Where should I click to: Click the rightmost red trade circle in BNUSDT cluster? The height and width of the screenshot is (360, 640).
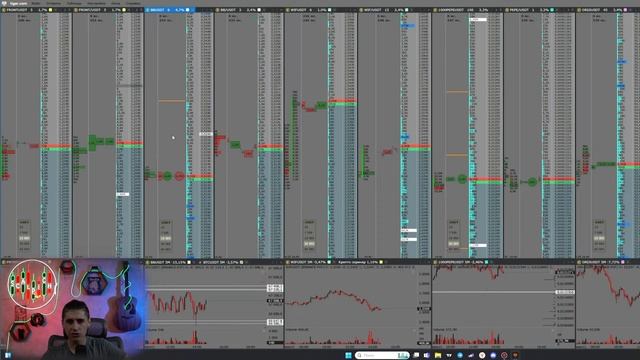point(179,176)
